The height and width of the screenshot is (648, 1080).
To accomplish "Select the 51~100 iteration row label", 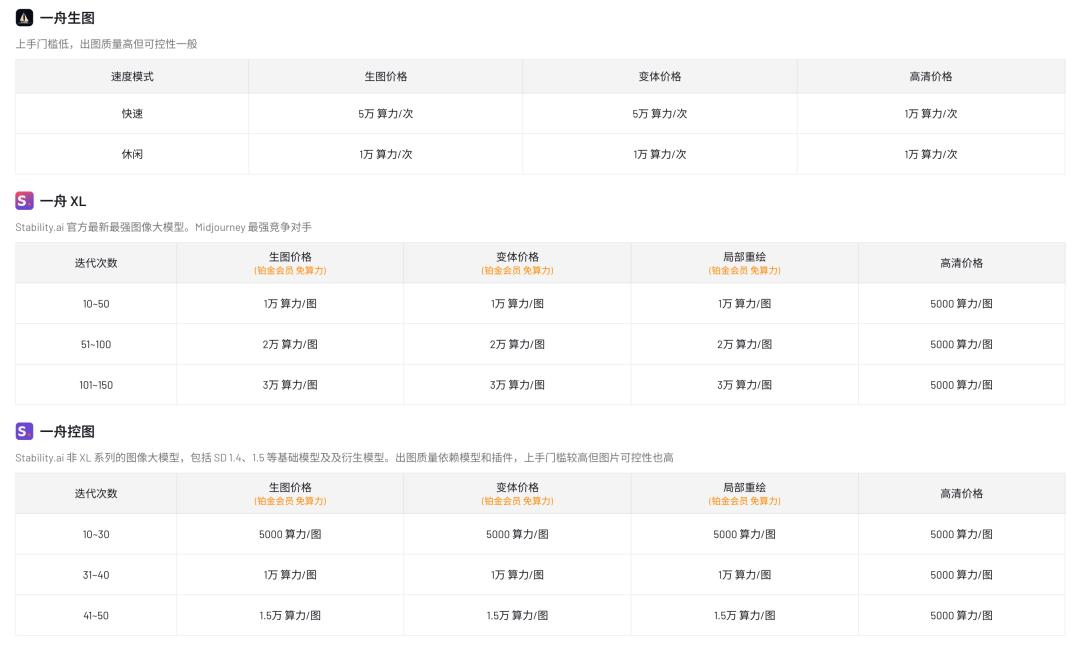I will pos(96,344).
